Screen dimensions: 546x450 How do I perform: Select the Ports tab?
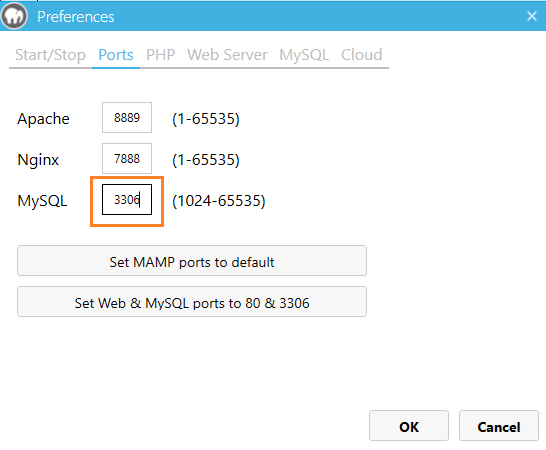116,55
